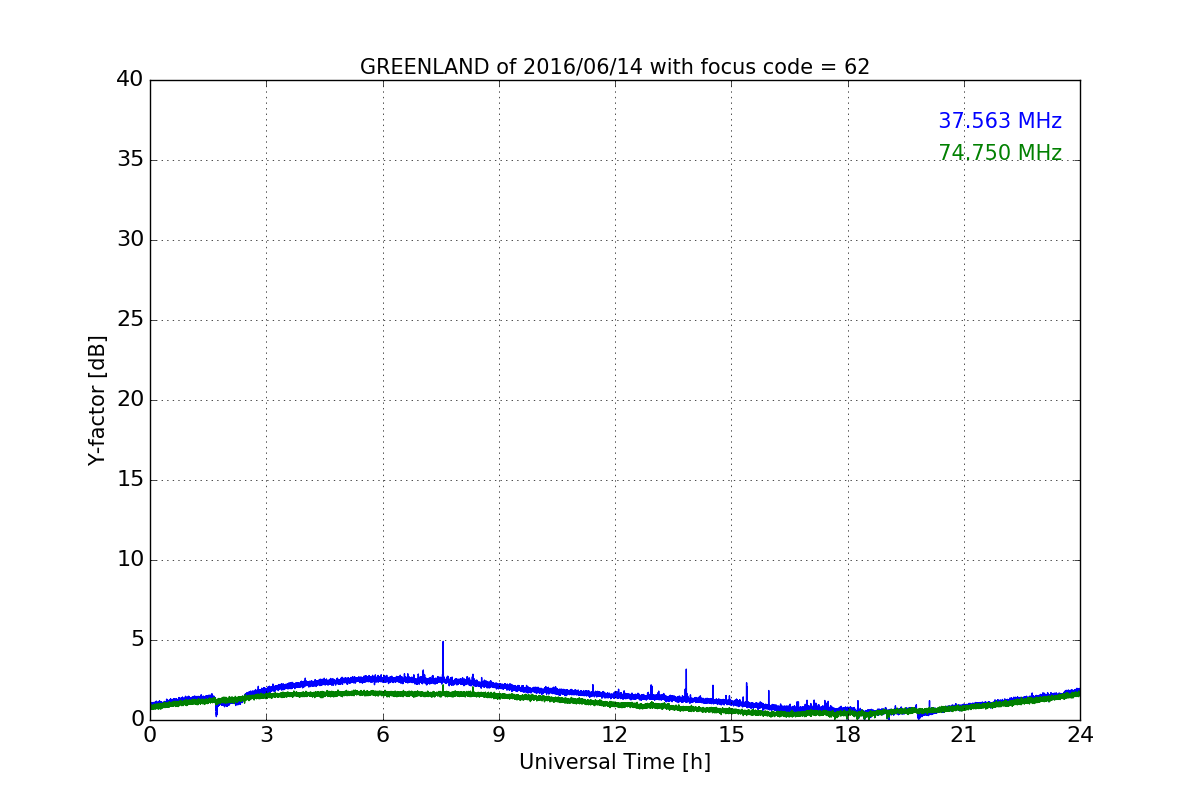Select the 37.563 MHz legend label
The height and width of the screenshot is (800, 1200).
(x=1000, y=121)
